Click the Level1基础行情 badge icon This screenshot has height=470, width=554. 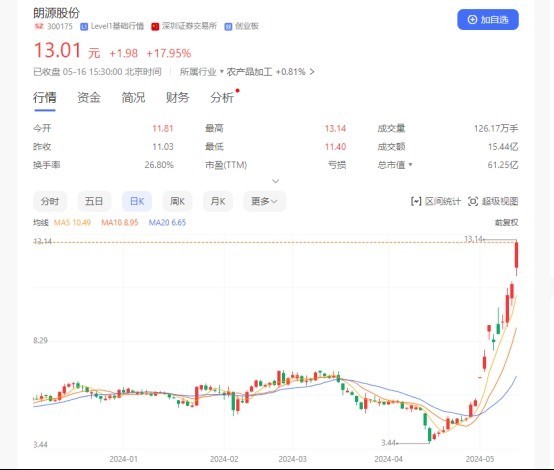pyautogui.click(x=84, y=27)
